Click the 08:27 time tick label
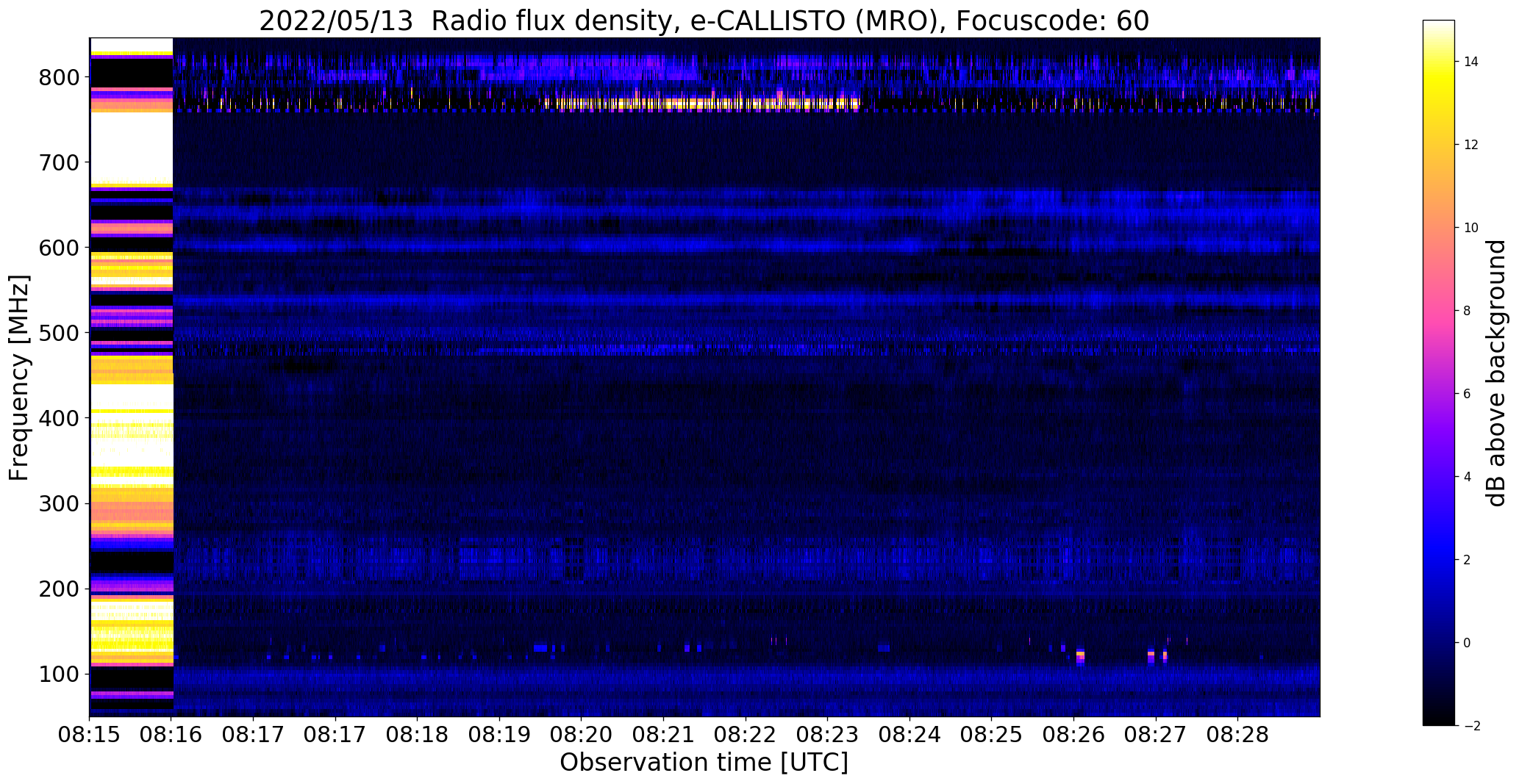The width and height of the screenshot is (1519, 784). 1155,735
